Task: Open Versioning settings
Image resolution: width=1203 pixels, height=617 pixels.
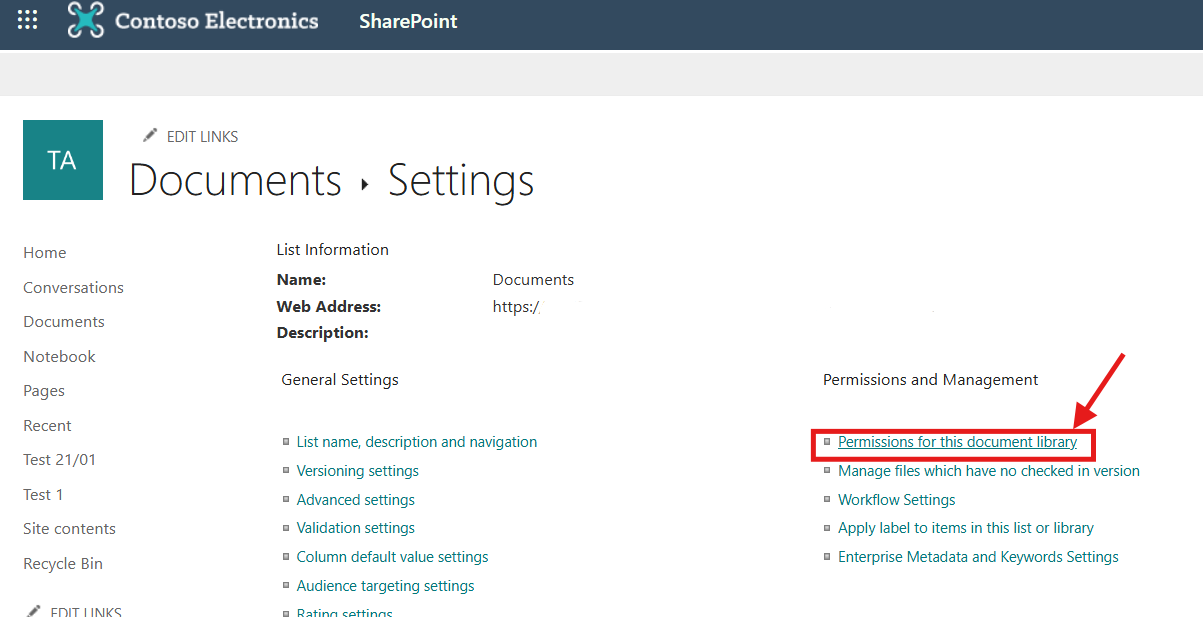Action: (x=358, y=471)
